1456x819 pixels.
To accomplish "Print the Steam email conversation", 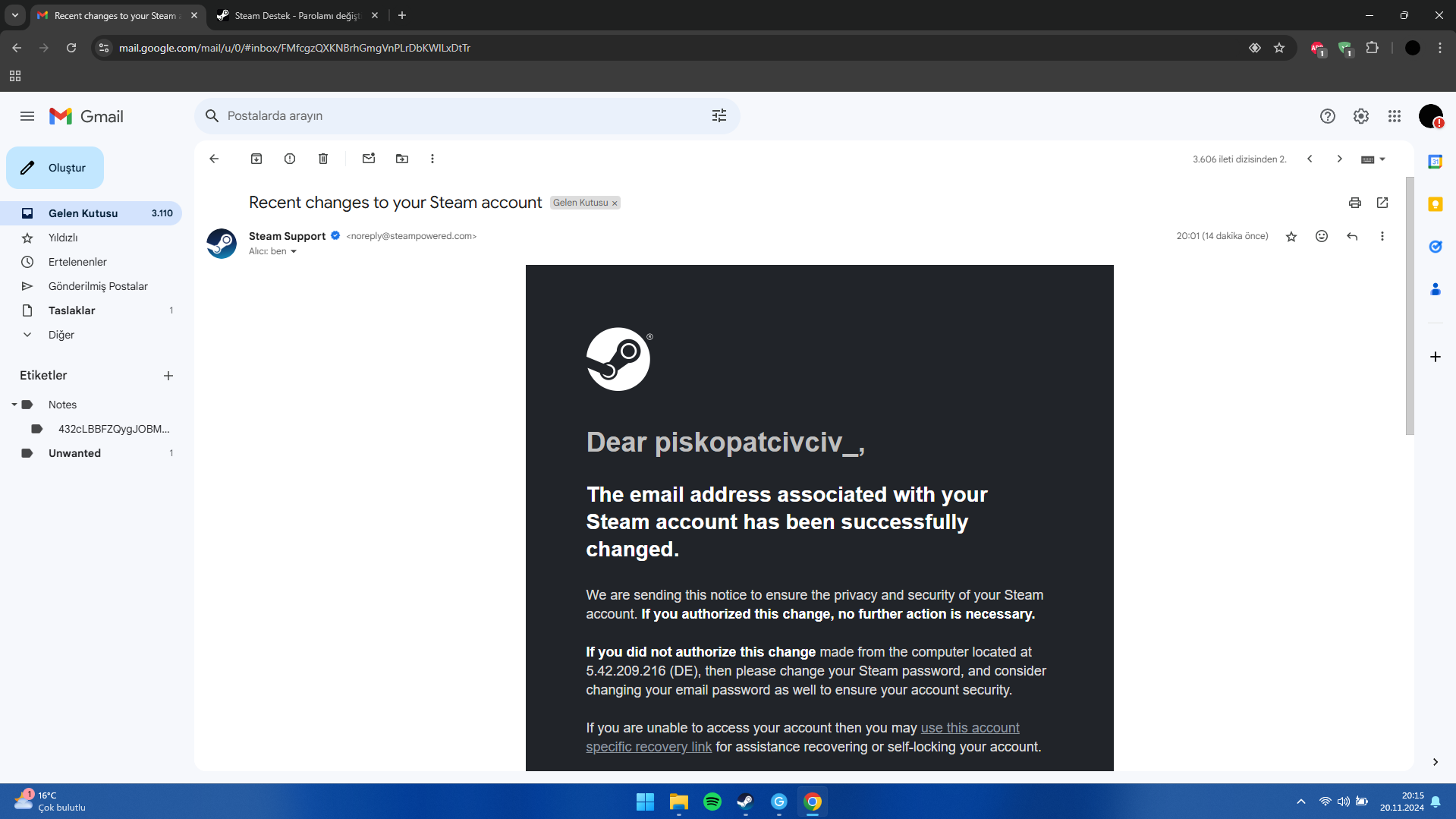I will [x=1355, y=203].
